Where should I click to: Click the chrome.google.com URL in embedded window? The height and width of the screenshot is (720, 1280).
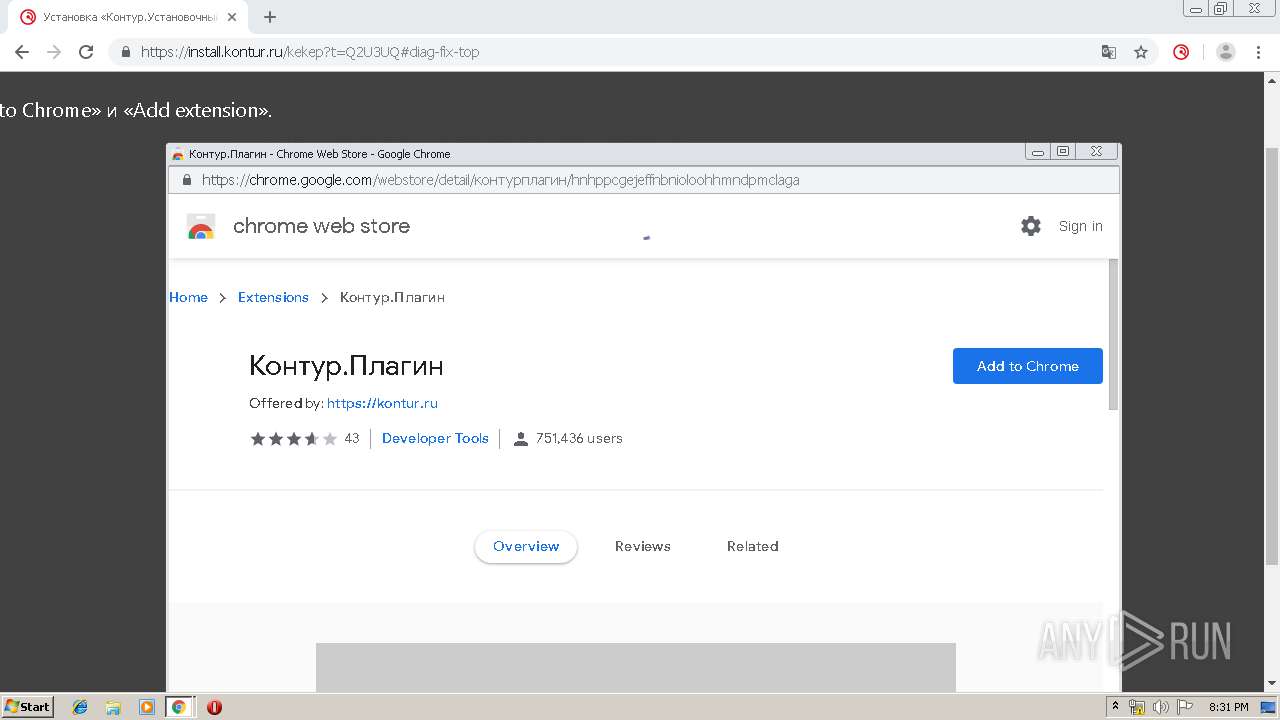coord(500,180)
